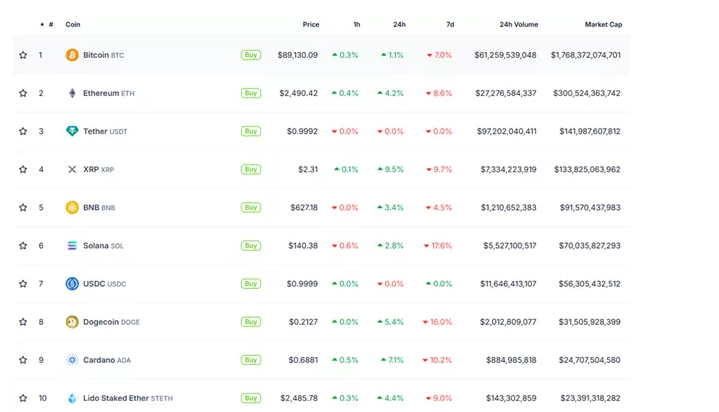The image size is (719, 412).
Task: Open the Cardano ADA coin page link
Action: click(107, 360)
